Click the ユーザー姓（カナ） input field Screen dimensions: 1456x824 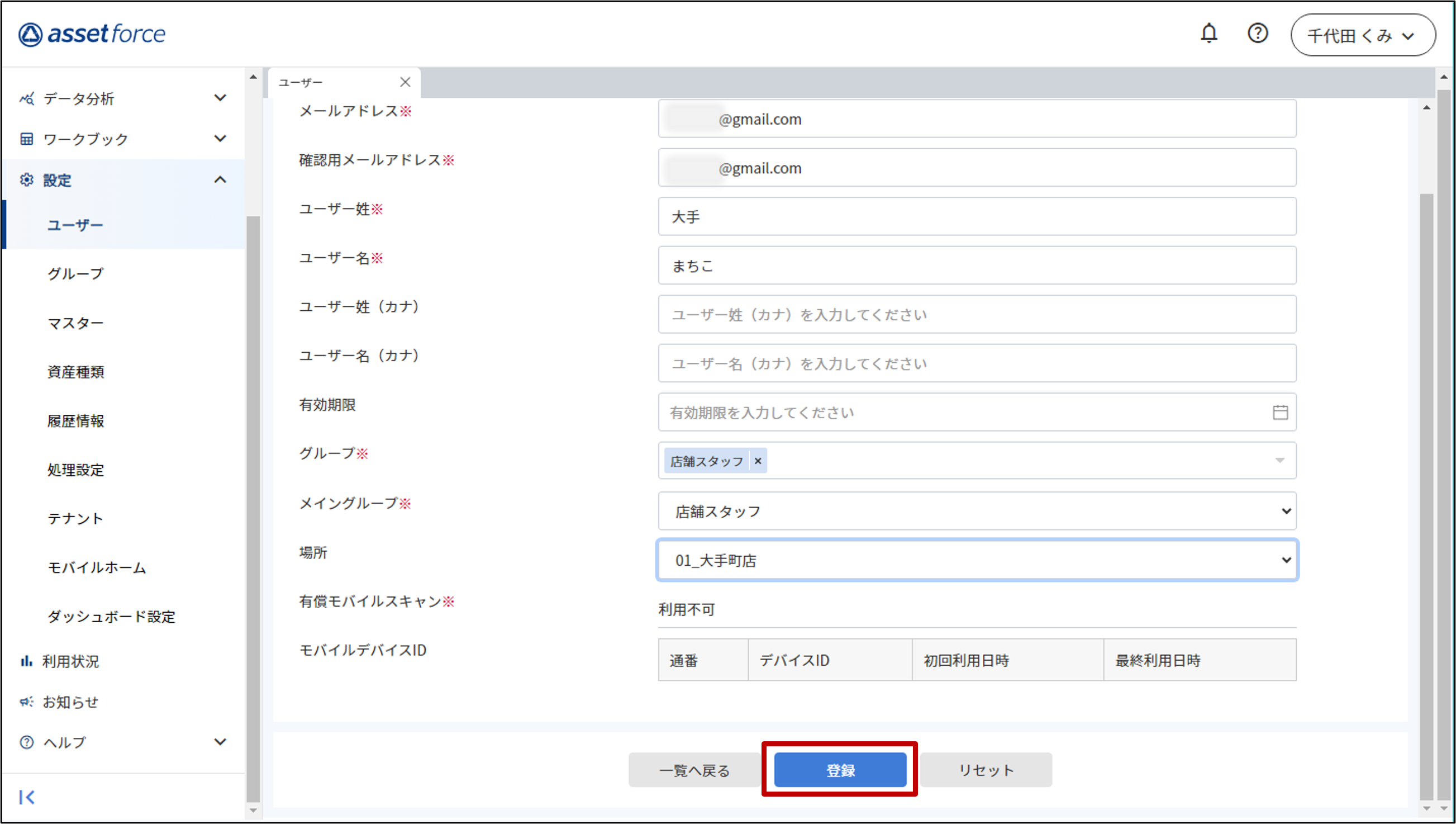coord(977,315)
